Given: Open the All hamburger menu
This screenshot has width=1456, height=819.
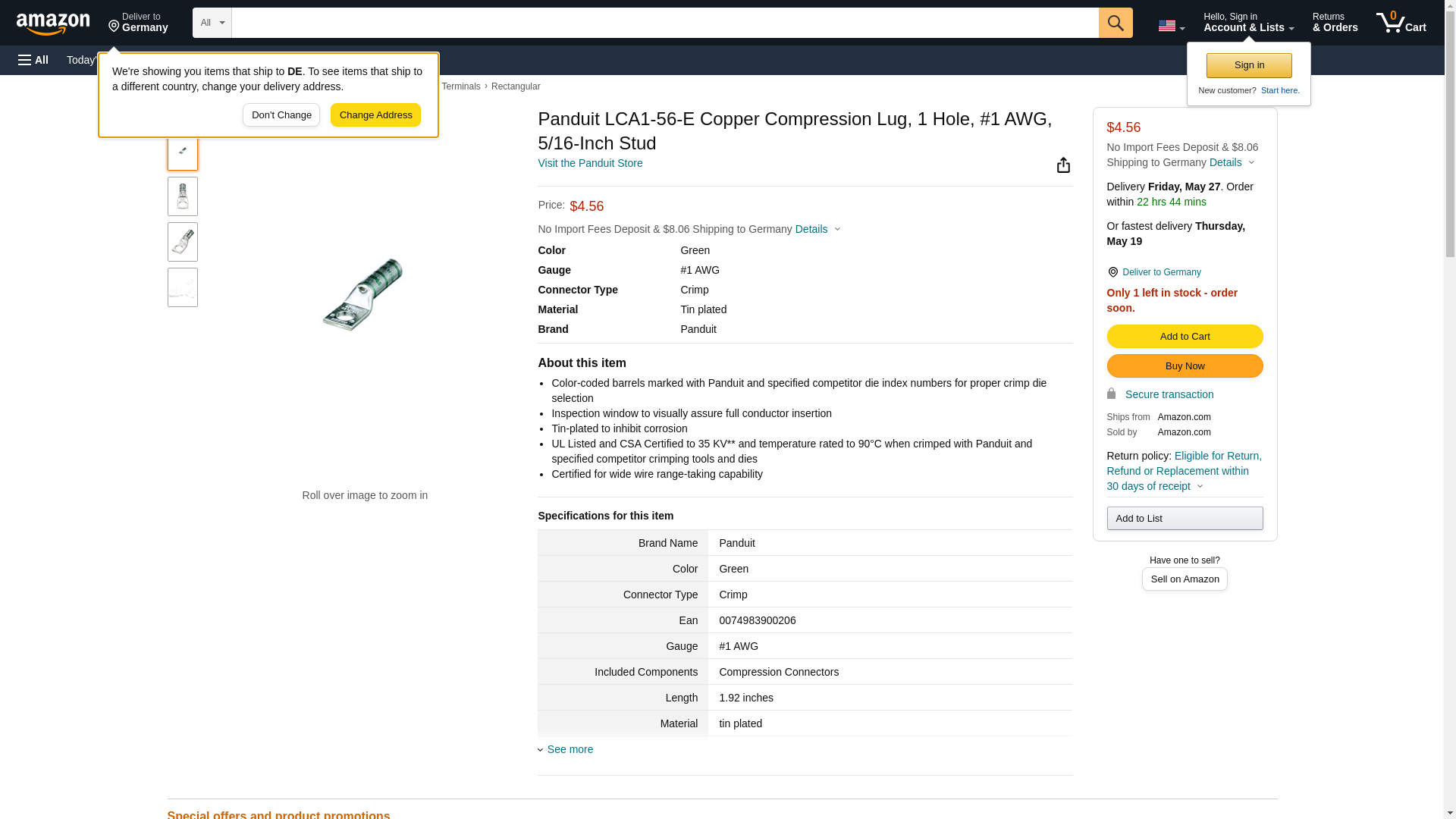Looking at the screenshot, I should pos(33,60).
